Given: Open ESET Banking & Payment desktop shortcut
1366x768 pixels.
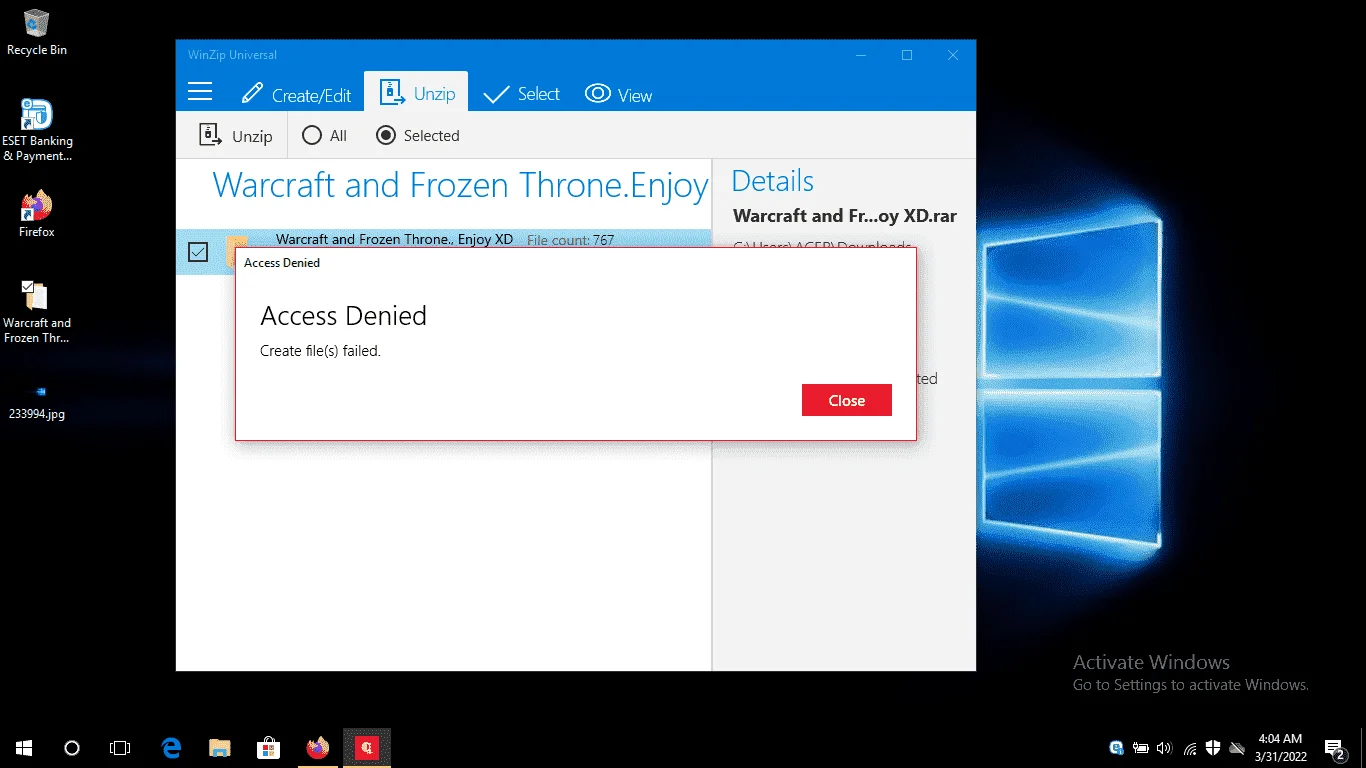Looking at the screenshot, I should (x=37, y=130).
